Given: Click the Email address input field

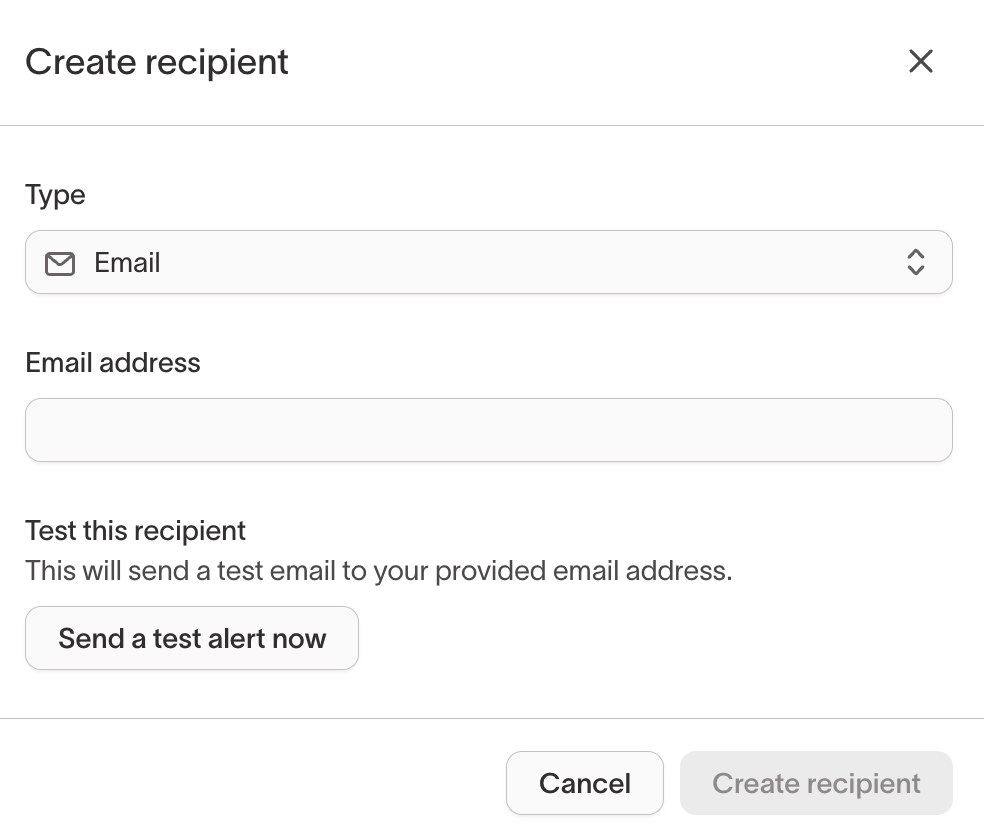Looking at the screenshot, I should point(489,430).
